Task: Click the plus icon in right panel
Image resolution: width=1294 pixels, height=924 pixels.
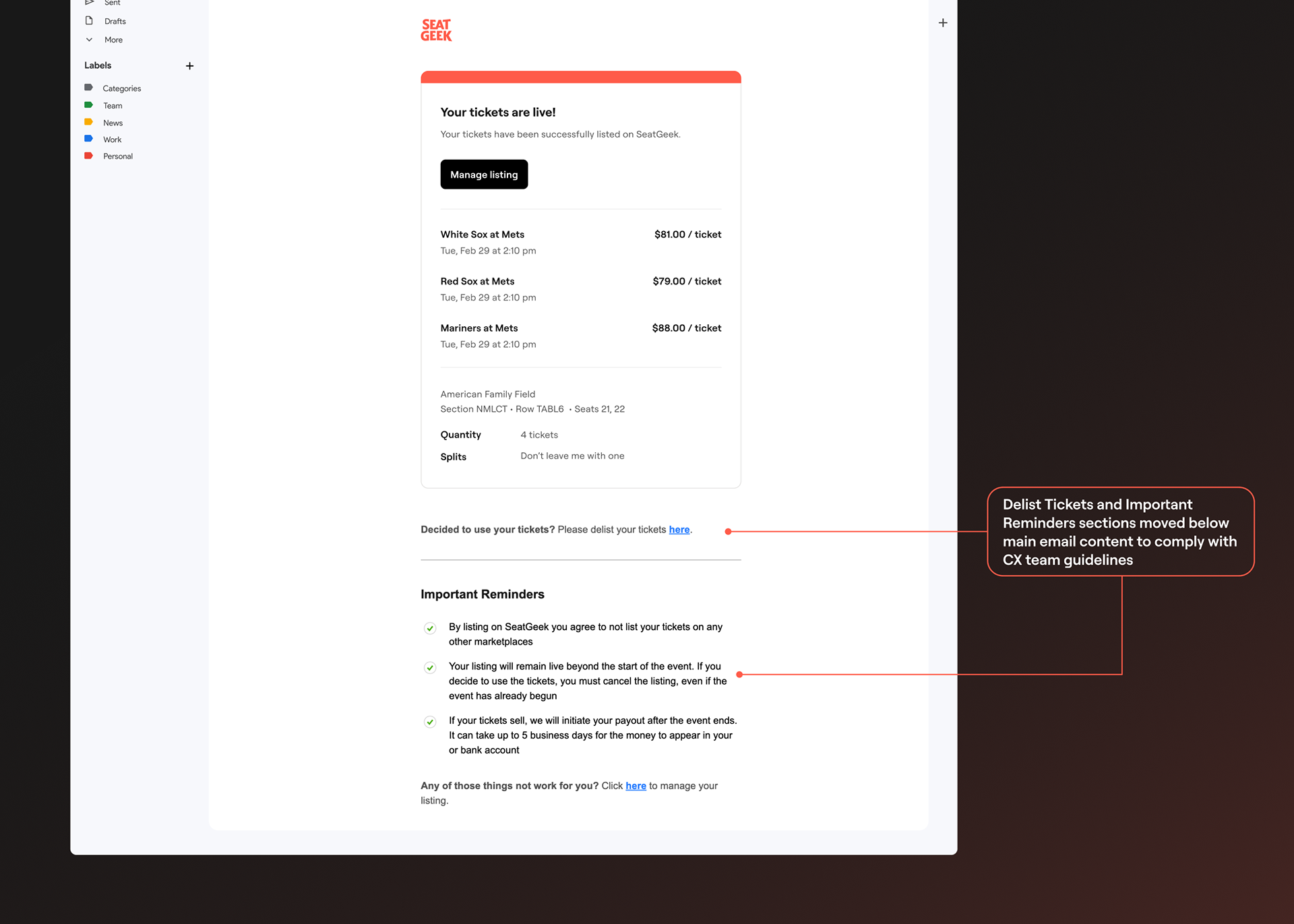Action: pos(943,23)
